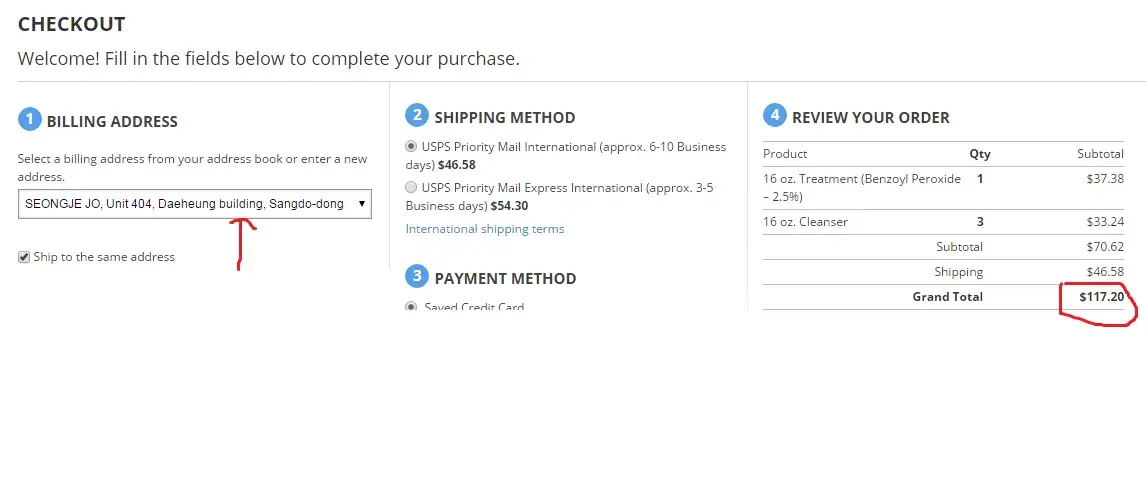This screenshot has width=1146, height=486.
Task: Uncheck Ship to the same address
Action: point(24,257)
